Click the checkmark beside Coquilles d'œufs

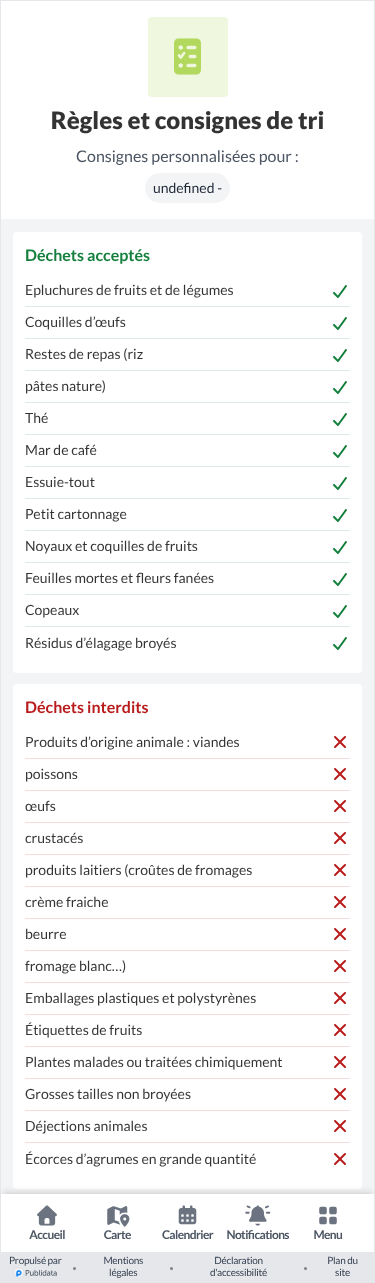(340, 323)
